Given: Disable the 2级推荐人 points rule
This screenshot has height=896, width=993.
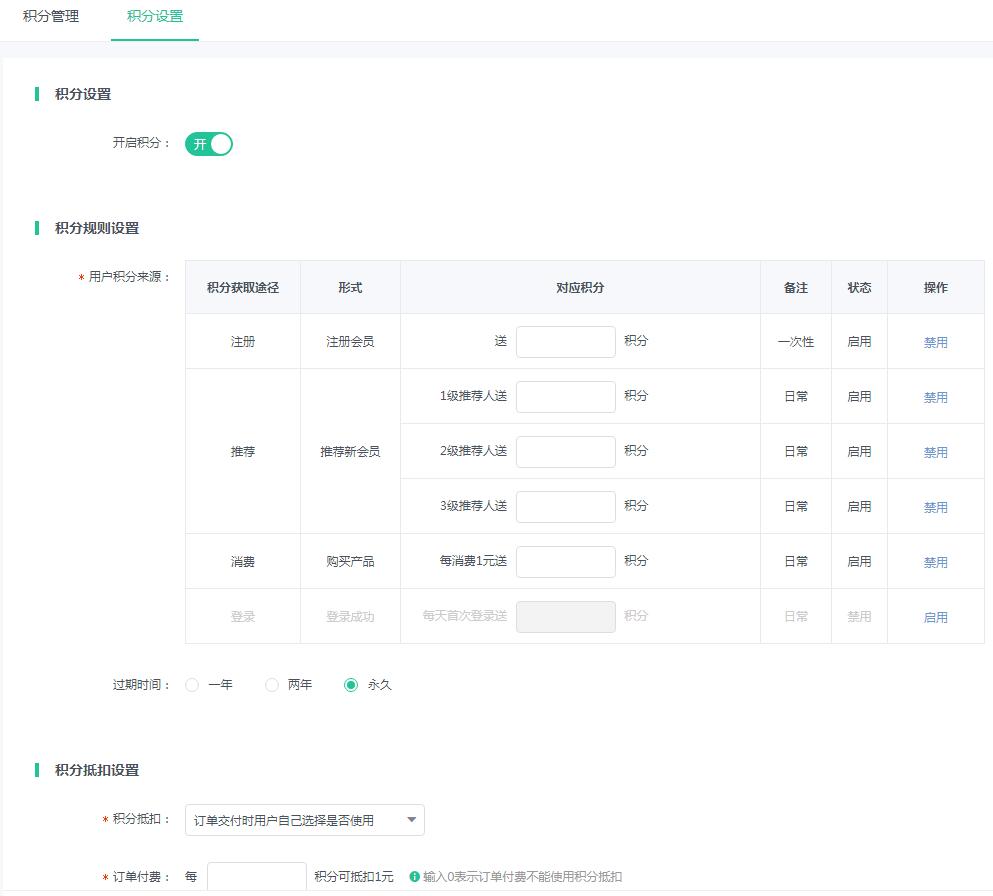Looking at the screenshot, I should [935, 452].
